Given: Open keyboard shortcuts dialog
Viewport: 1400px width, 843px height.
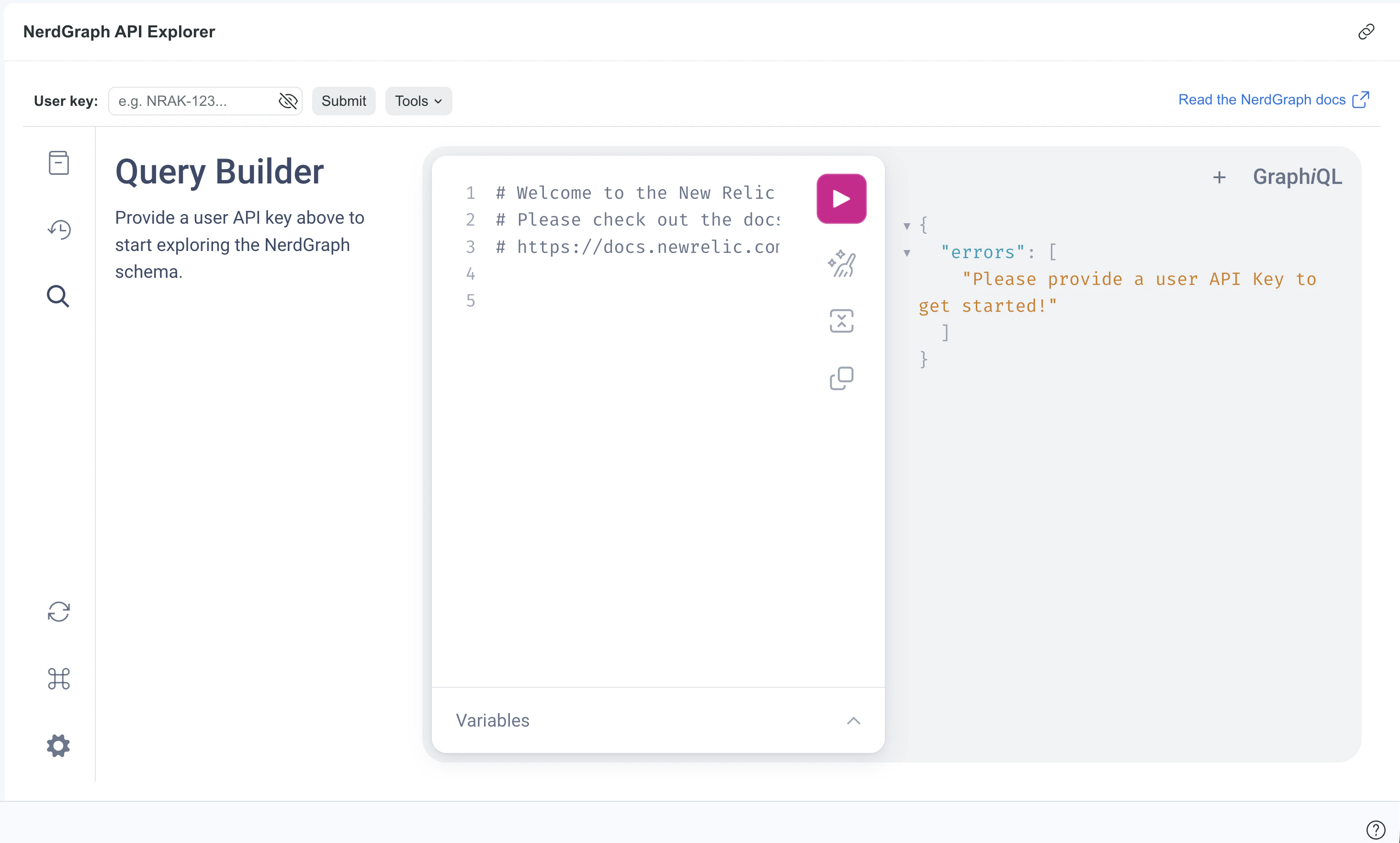Looking at the screenshot, I should click(58, 678).
